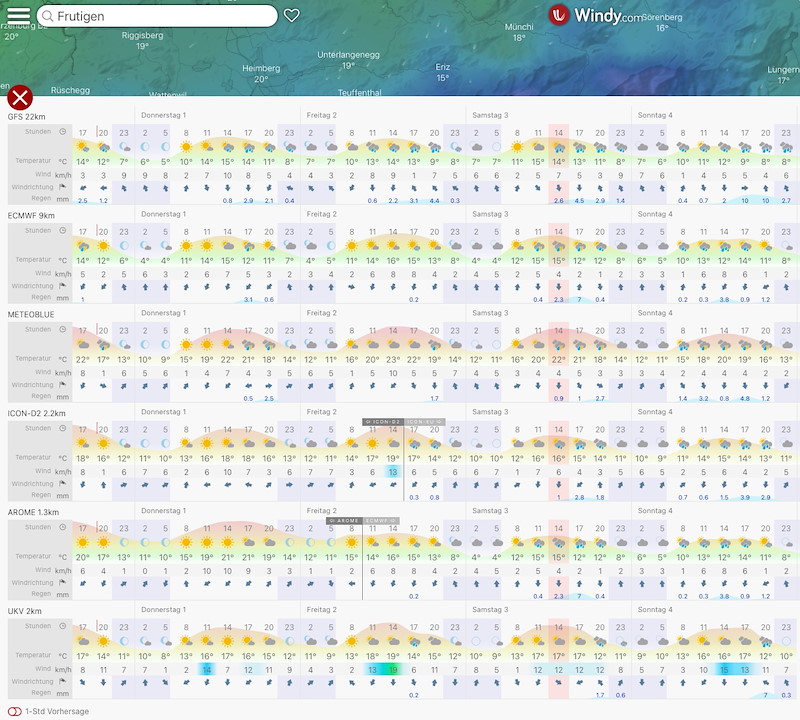Open the hamburger menu
This screenshot has height=720, width=800.
(19, 15)
